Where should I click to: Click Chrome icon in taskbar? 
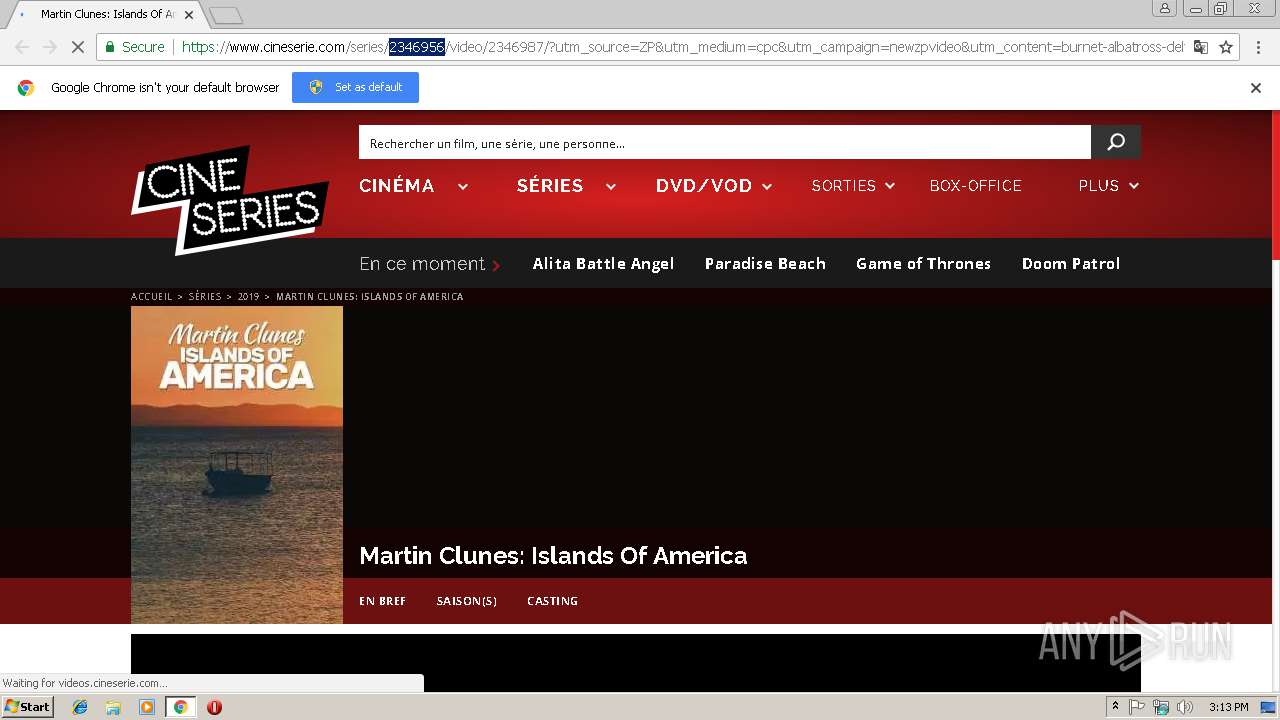point(180,707)
